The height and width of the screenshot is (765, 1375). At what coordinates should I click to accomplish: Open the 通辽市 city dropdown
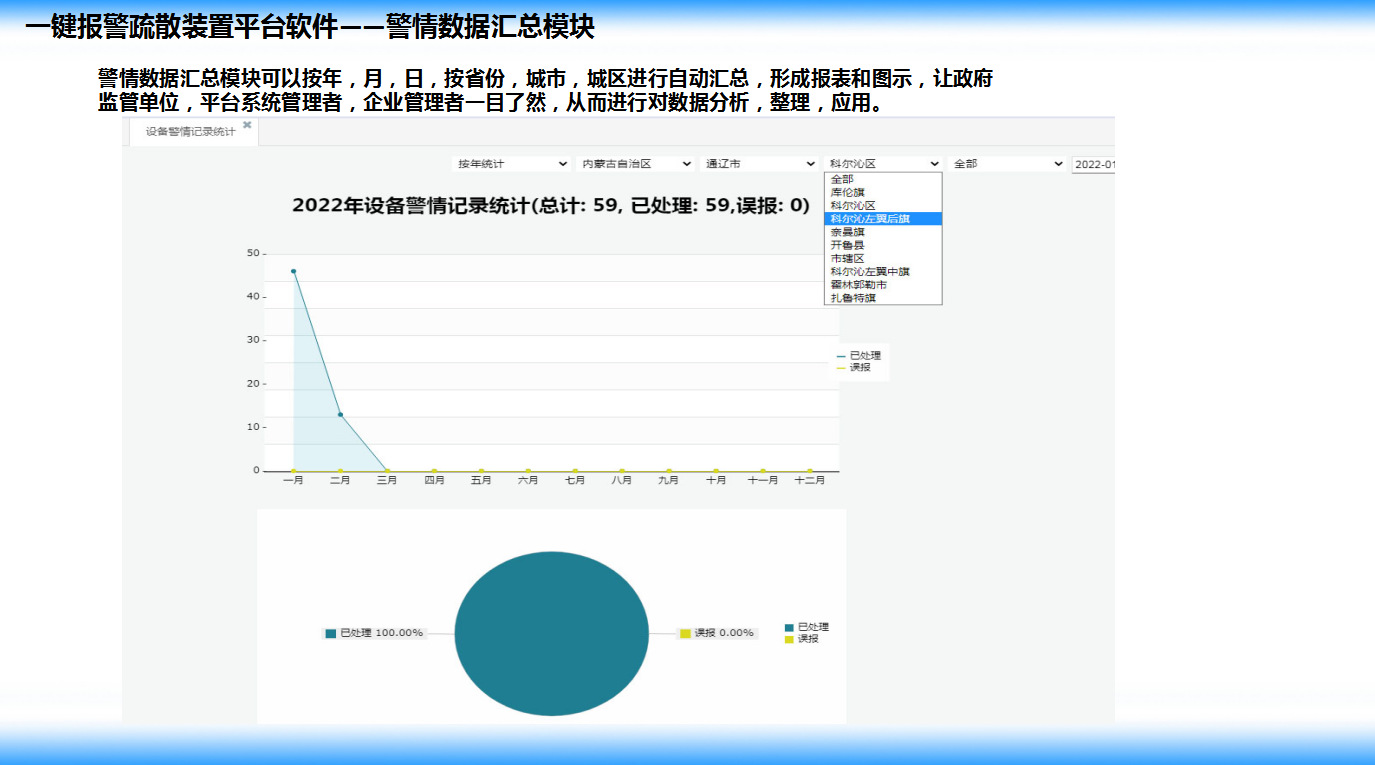[759, 164]
